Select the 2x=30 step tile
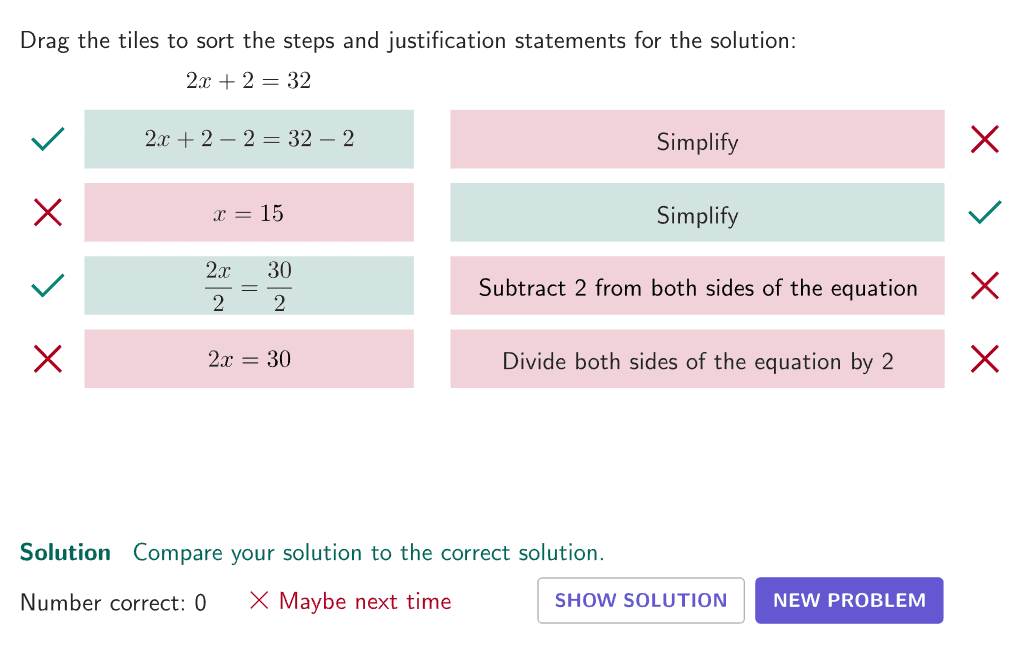The image size is (1032, 645). pos(249,359)
